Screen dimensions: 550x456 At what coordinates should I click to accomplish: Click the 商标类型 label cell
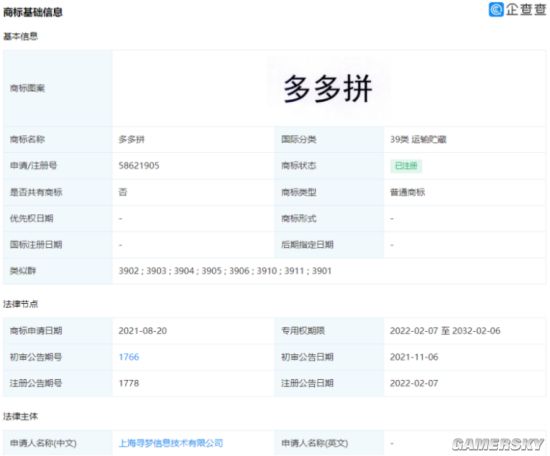pos(329,192)
